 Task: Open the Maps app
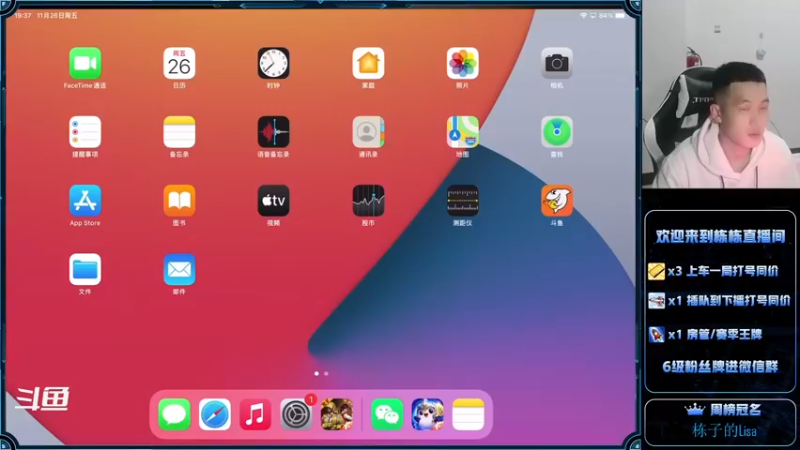(463, 132)
